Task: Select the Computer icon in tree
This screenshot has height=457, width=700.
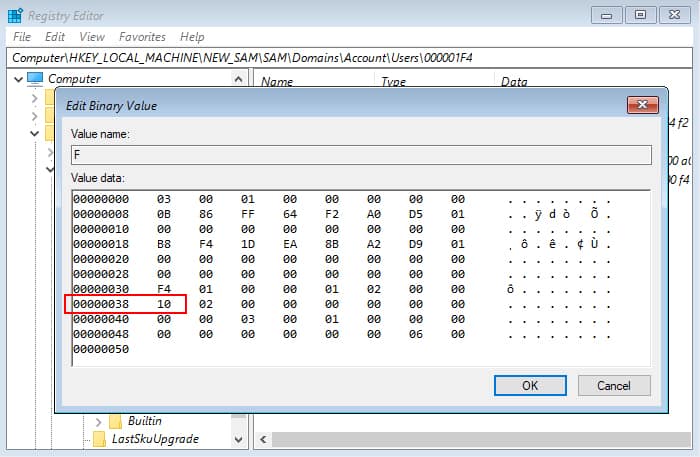Action: point(35,79)
